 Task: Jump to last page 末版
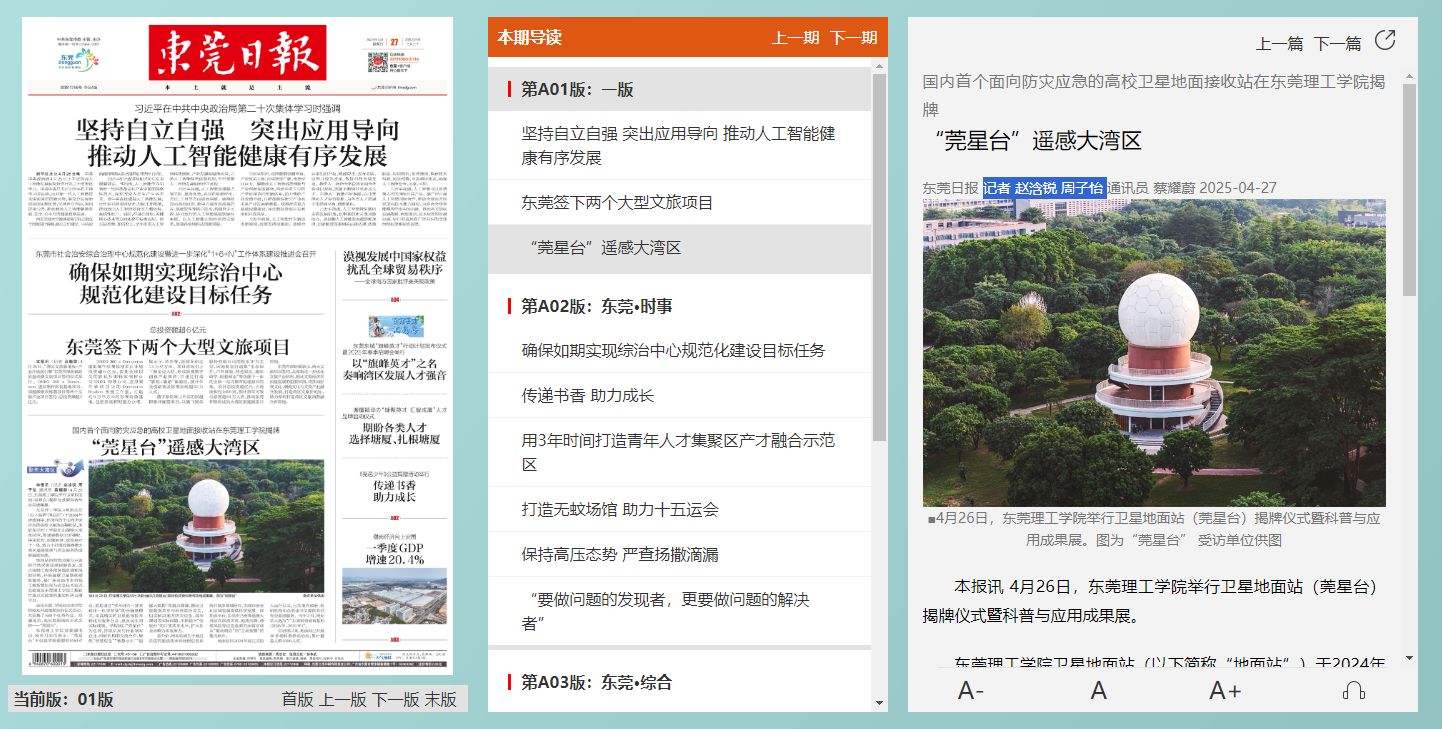tap(440, 699)
